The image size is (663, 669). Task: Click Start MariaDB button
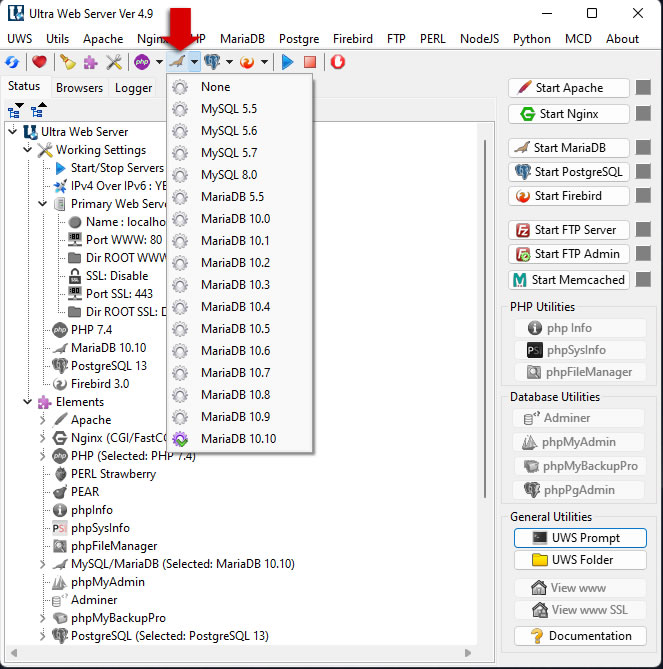pos(569,148)
